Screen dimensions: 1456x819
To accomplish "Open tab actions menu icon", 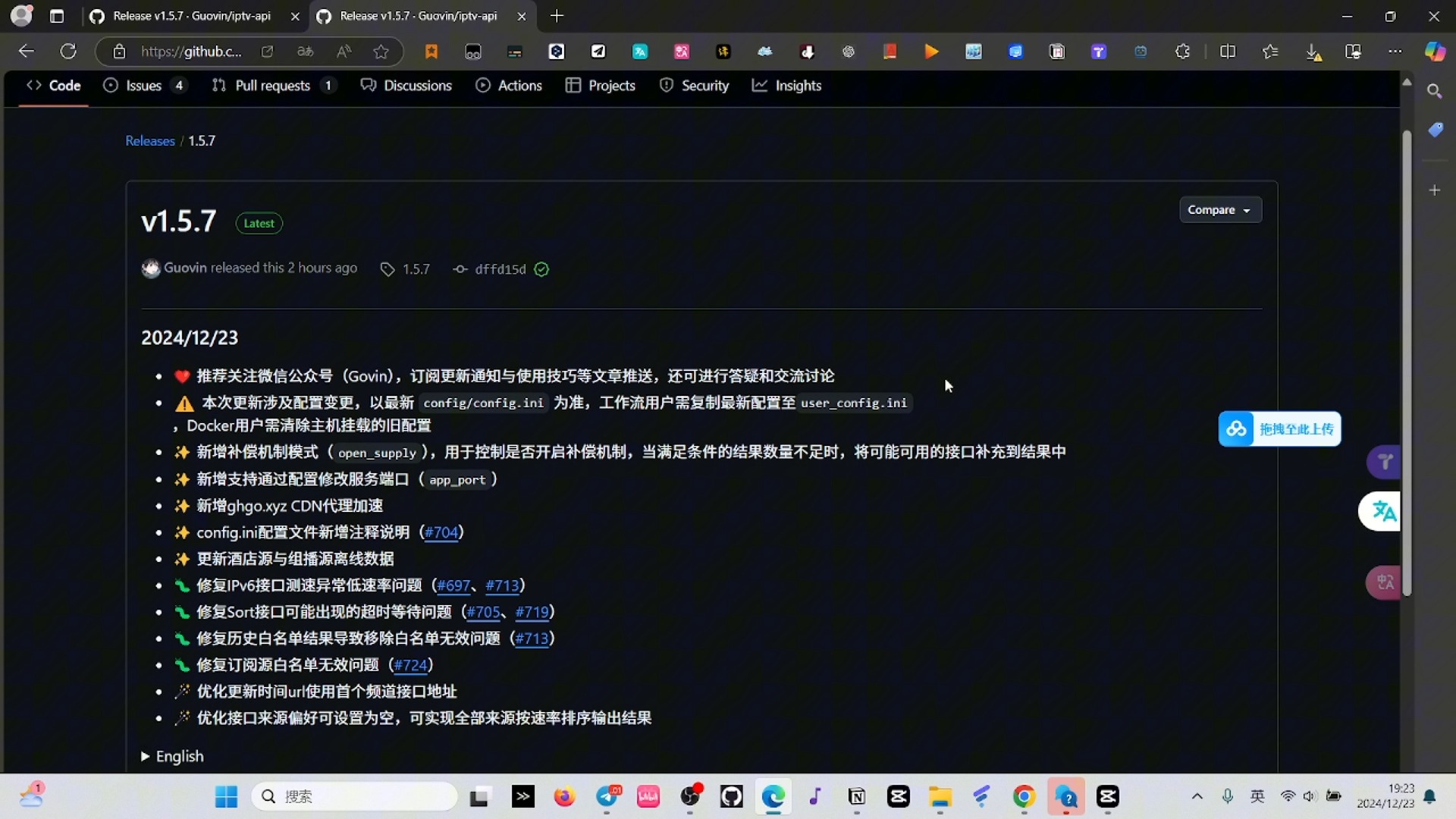I will pos(57,16).
